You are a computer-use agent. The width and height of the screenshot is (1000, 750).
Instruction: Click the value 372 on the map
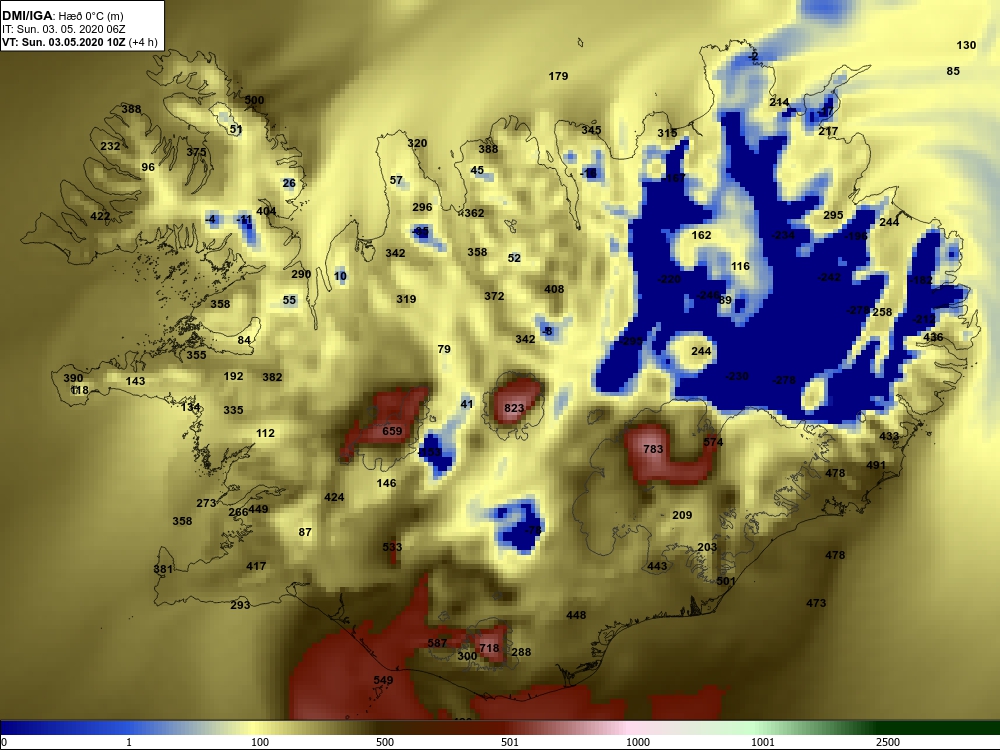(494, 296)
